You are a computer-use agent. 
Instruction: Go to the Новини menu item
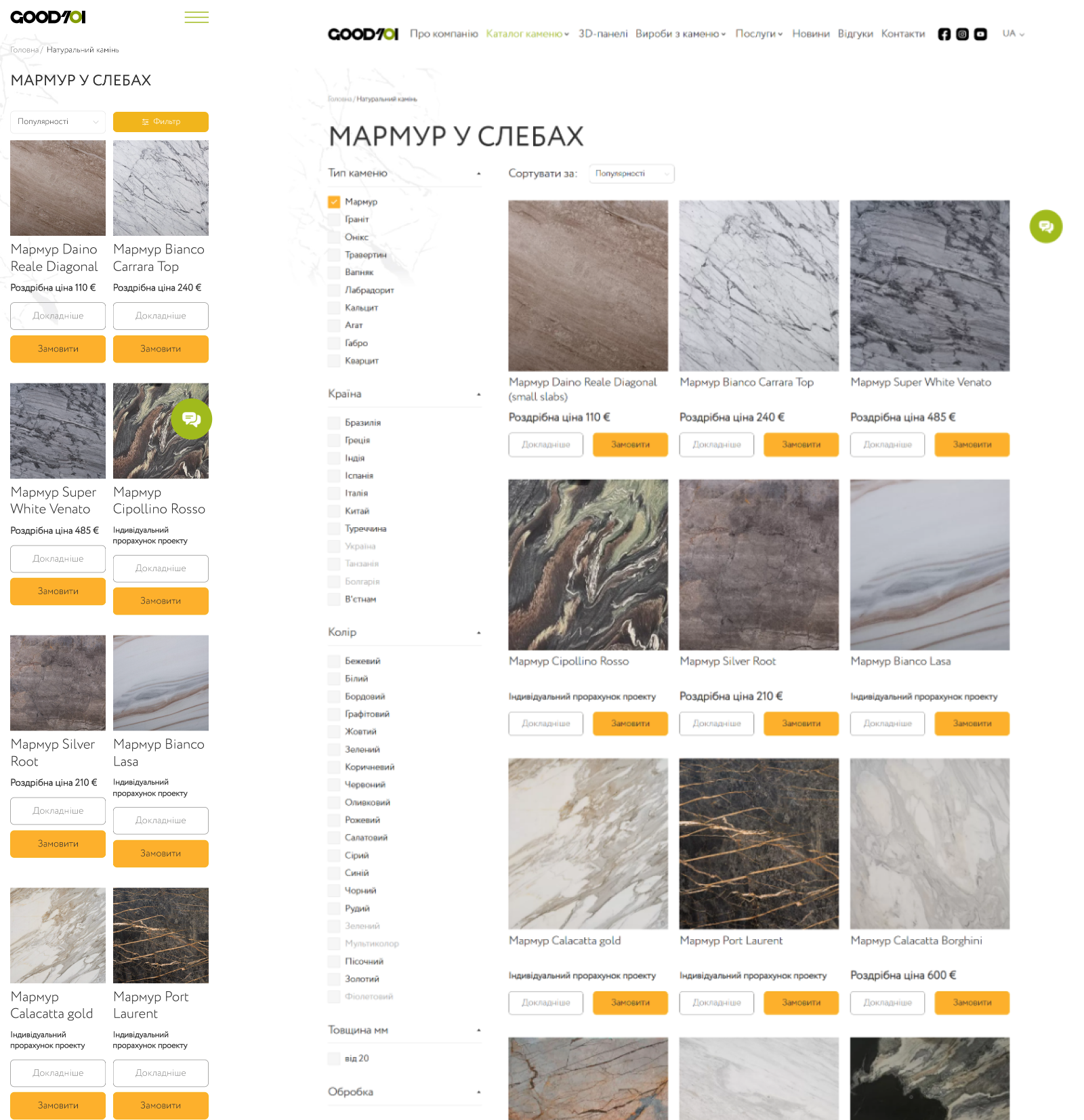(x=810, y=34)
